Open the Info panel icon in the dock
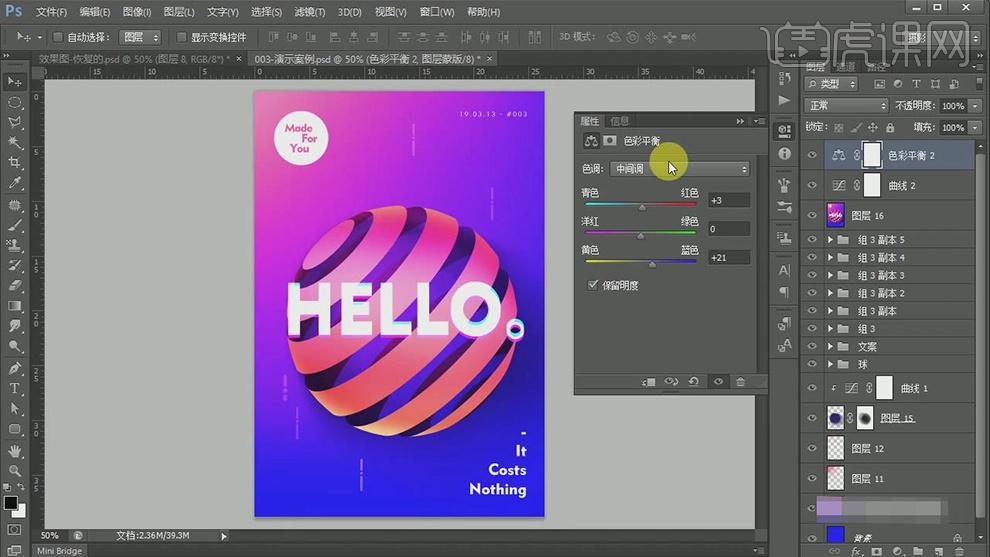 click(784, 153)
